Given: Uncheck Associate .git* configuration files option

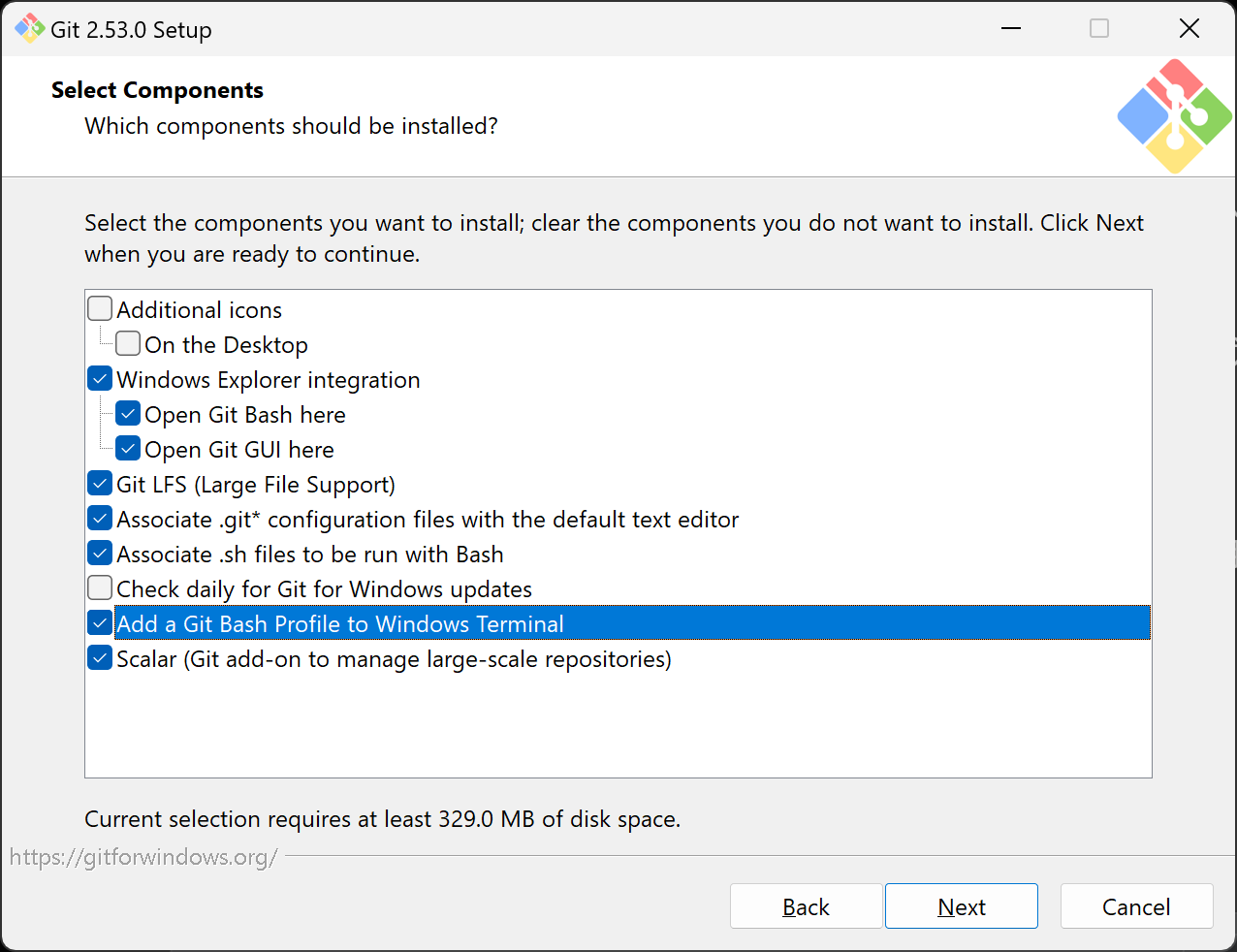Looking at the screenshot, I should point(100,519).
